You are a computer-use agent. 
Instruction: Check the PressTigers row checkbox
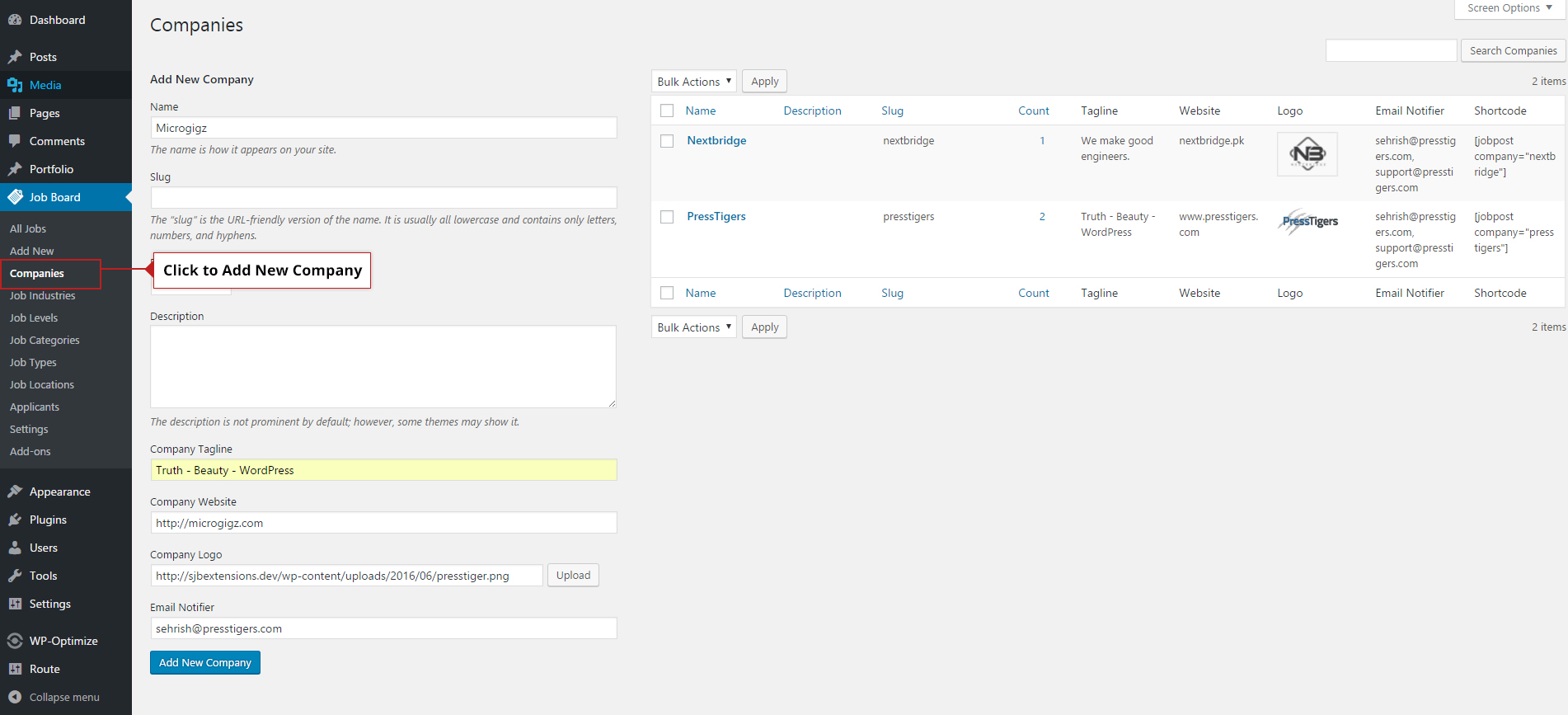click(x=667, y=217)
